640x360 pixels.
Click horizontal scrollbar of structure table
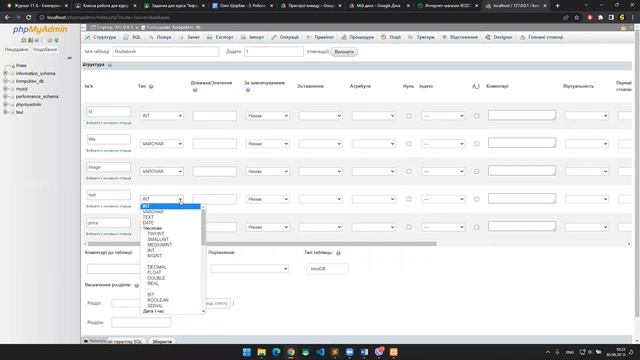coord(261,244)
